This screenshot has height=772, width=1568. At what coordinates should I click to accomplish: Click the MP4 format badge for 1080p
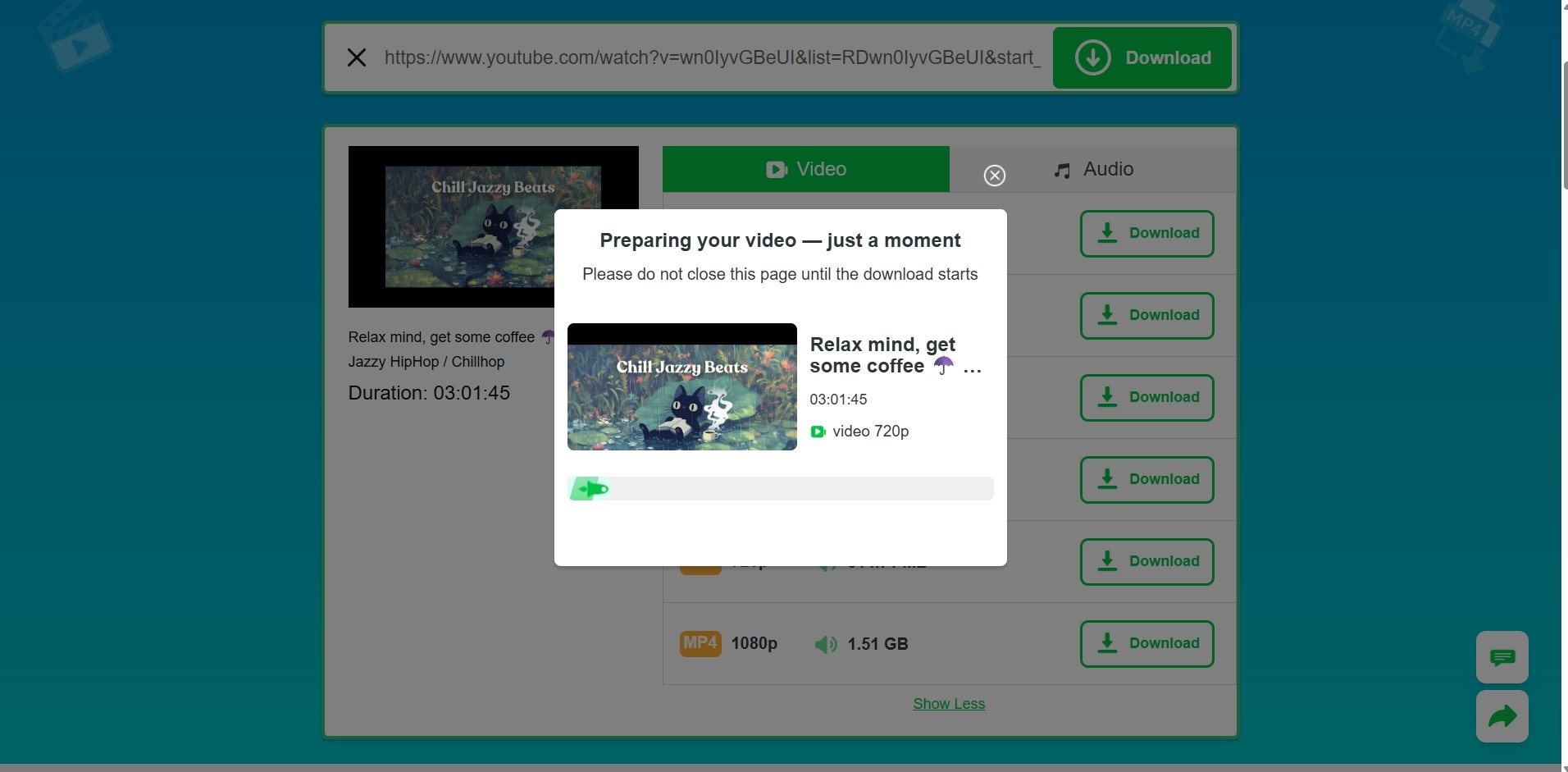[x=700, y=643]
